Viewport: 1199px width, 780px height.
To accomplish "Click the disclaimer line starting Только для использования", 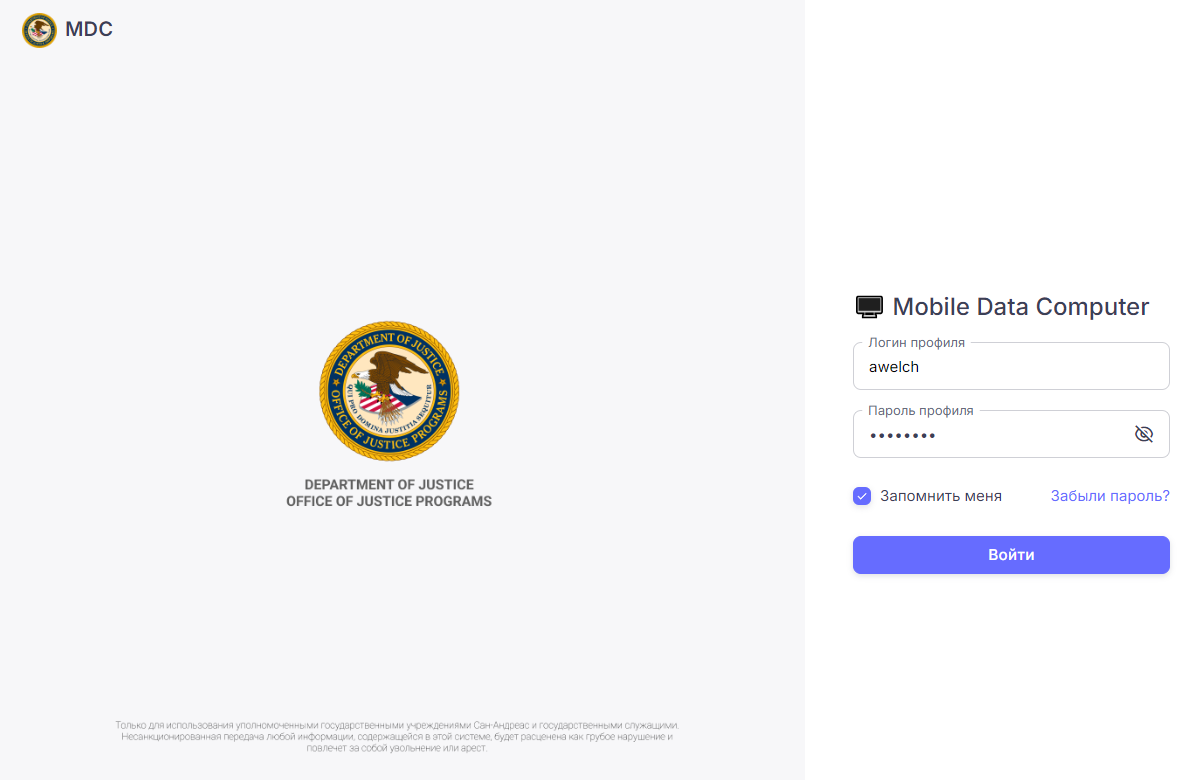I will 397,726.
